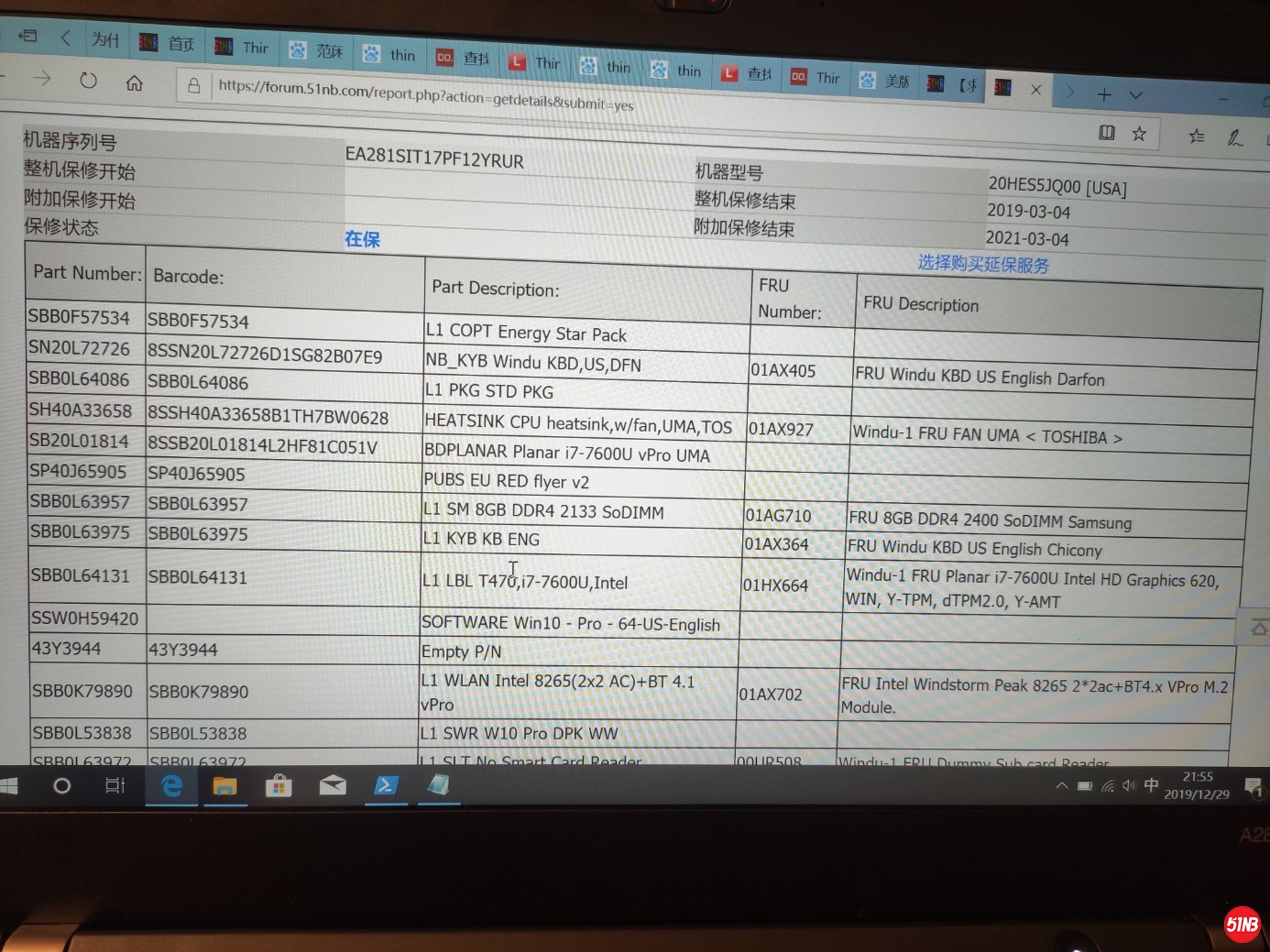
Task: Open File Explorer from the taskbar
Action: pyautogui.click(x=224, y=785)
